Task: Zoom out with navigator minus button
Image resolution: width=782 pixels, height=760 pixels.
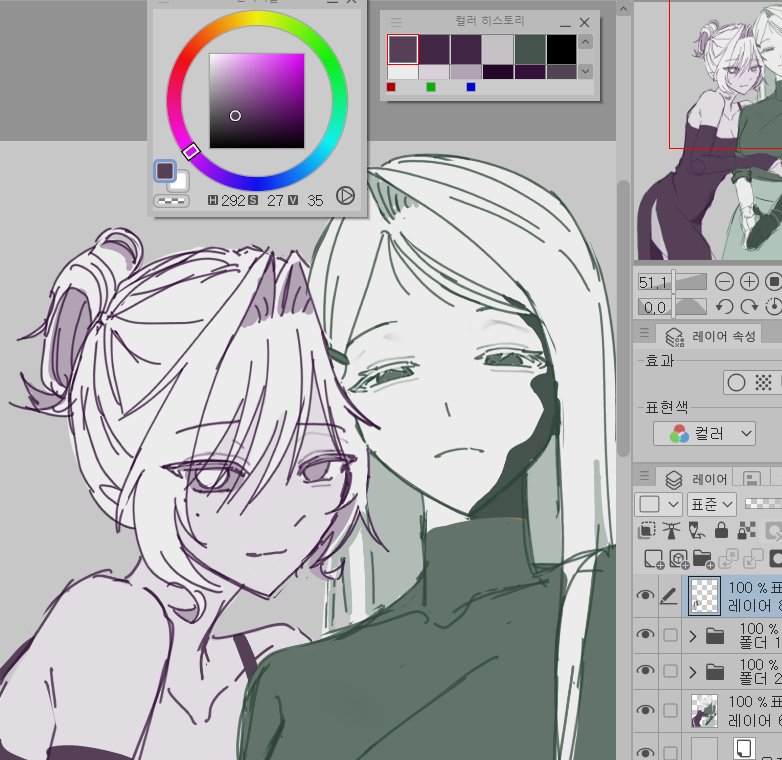Action: (724, 282)
